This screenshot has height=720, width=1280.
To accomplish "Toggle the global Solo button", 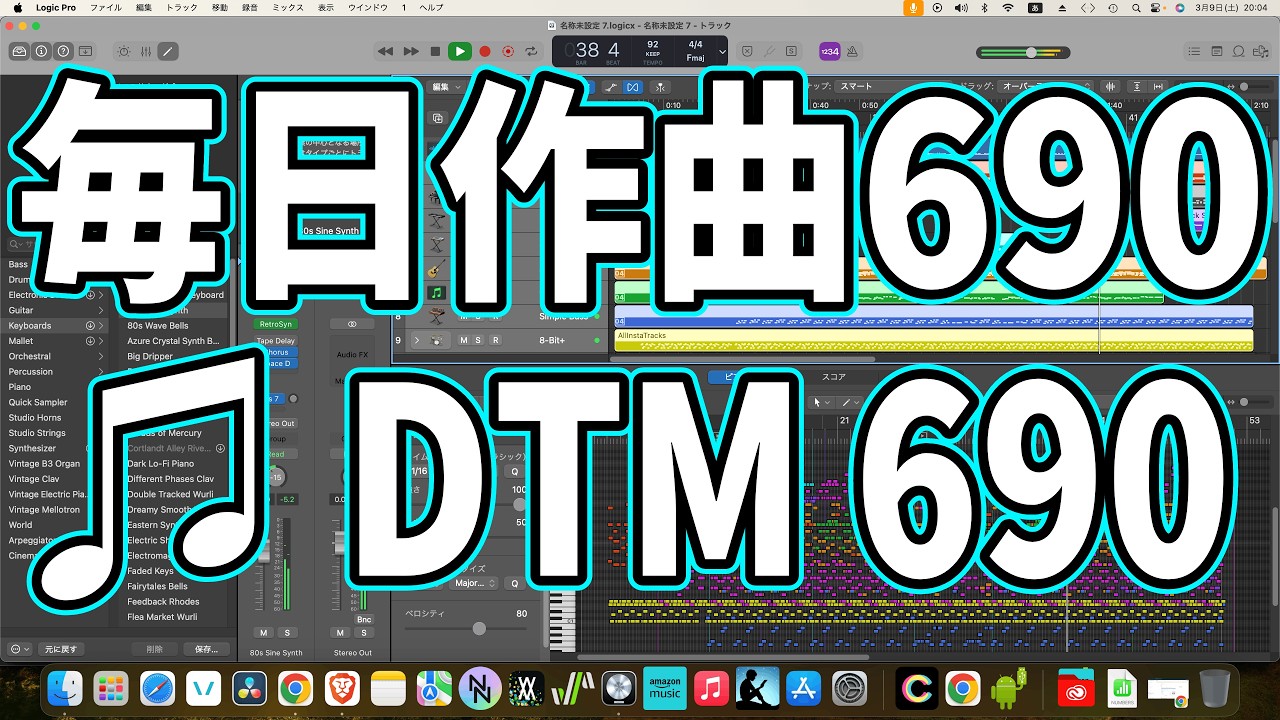I will coord(792,51).
